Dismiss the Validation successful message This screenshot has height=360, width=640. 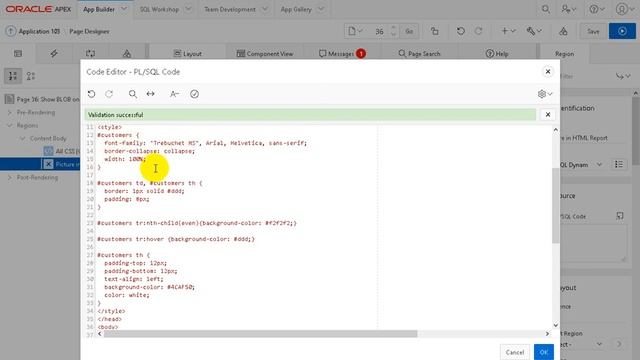click(x=548, y=115)
